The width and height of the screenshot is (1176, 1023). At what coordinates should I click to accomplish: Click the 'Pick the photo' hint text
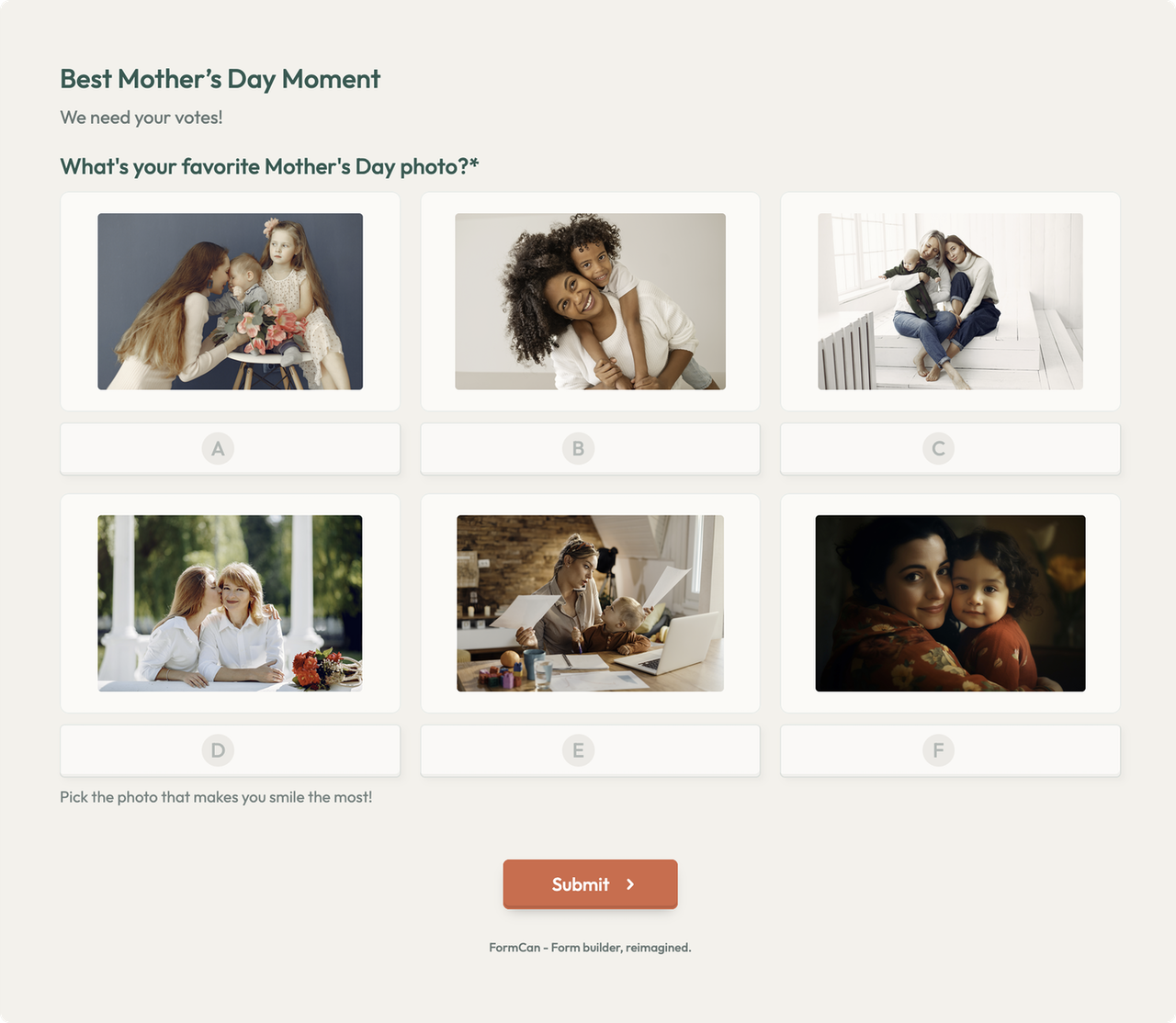[216, 797]
